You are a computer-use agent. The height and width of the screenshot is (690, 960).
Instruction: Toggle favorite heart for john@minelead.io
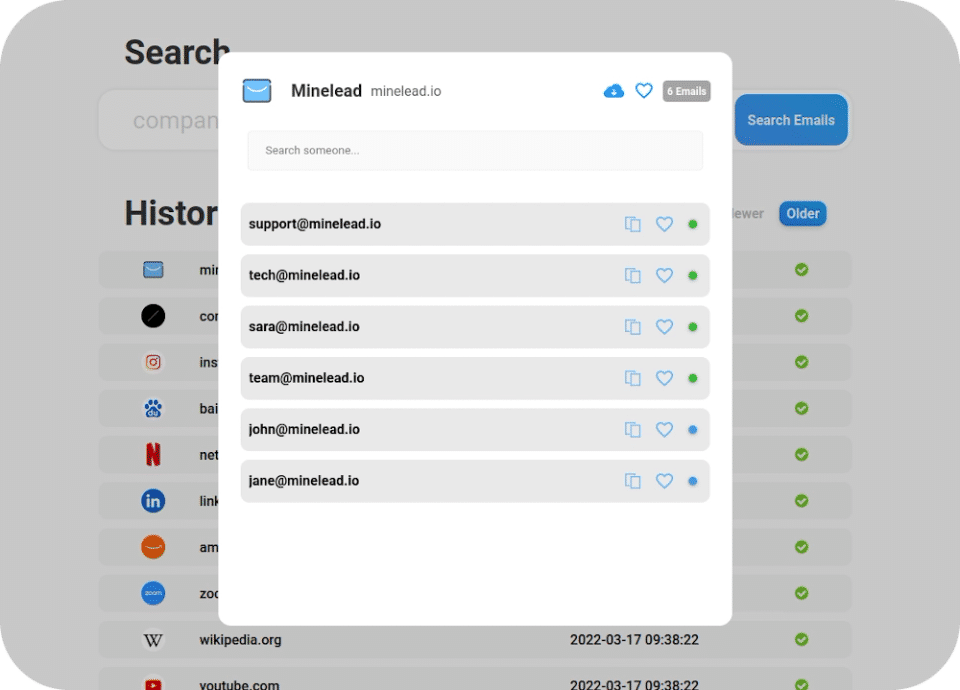click(x=664, y=430)
